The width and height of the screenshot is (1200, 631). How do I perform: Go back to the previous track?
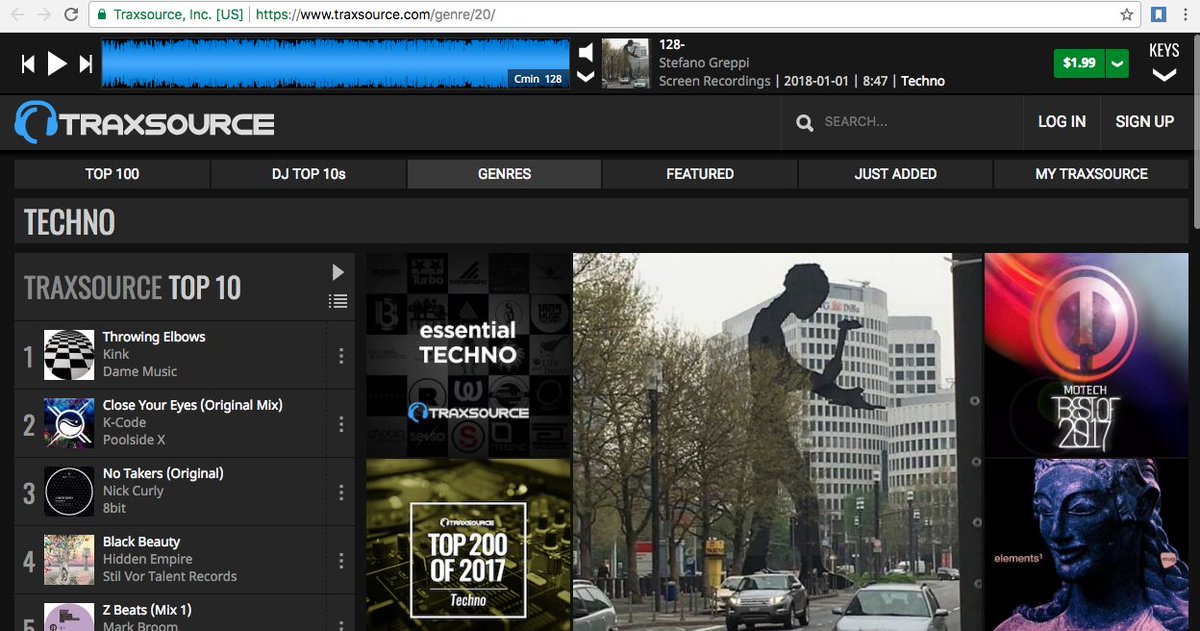pyautogui.click(x=26, y=62)
